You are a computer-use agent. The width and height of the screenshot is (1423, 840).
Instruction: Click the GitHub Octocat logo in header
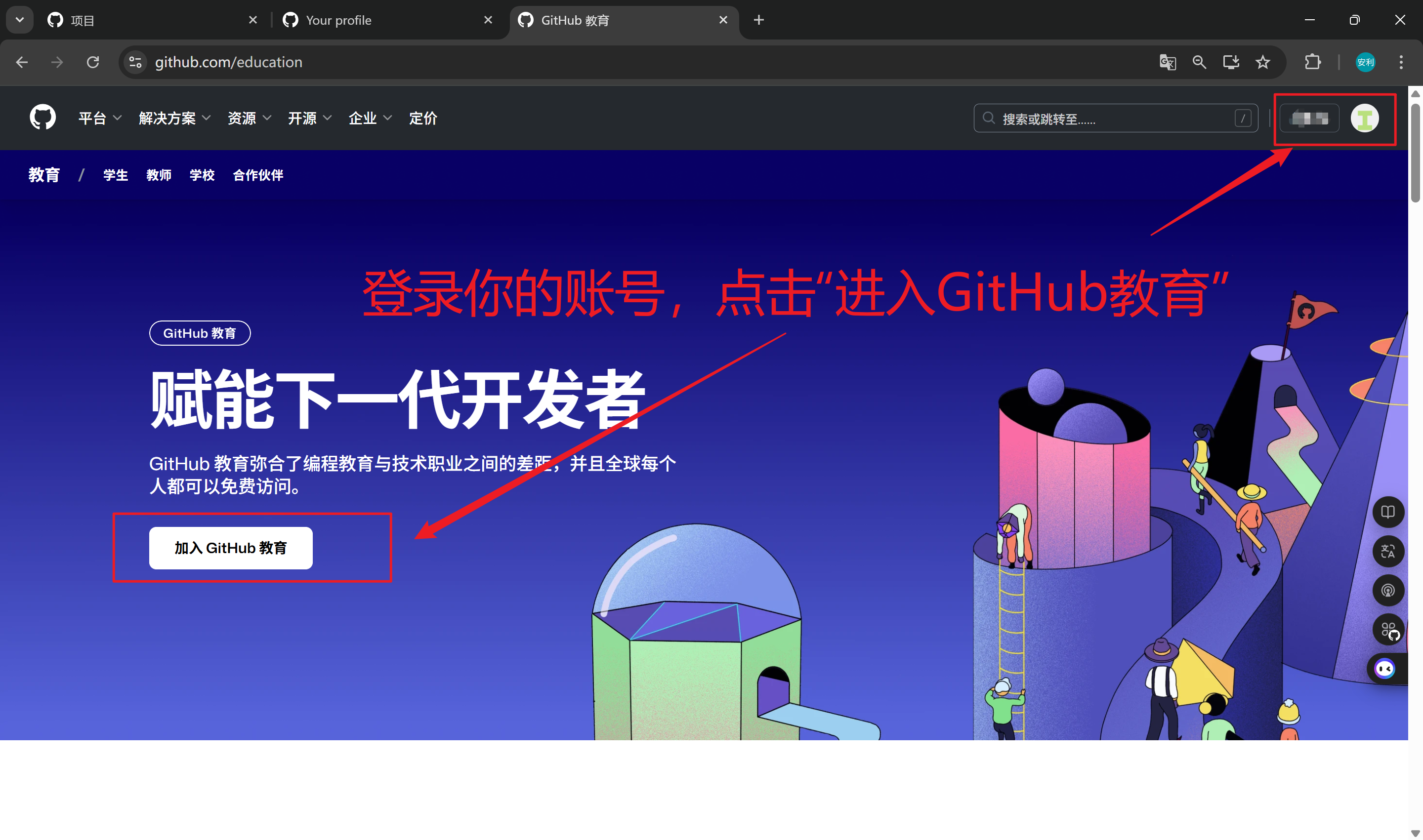click(42, 118)
